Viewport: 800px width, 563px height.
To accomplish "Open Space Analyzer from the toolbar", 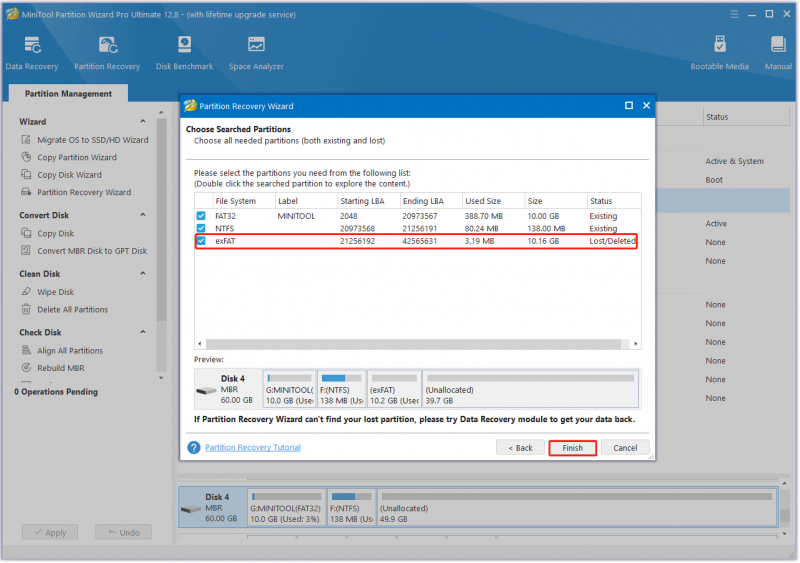I will click(x=256, y=53).
